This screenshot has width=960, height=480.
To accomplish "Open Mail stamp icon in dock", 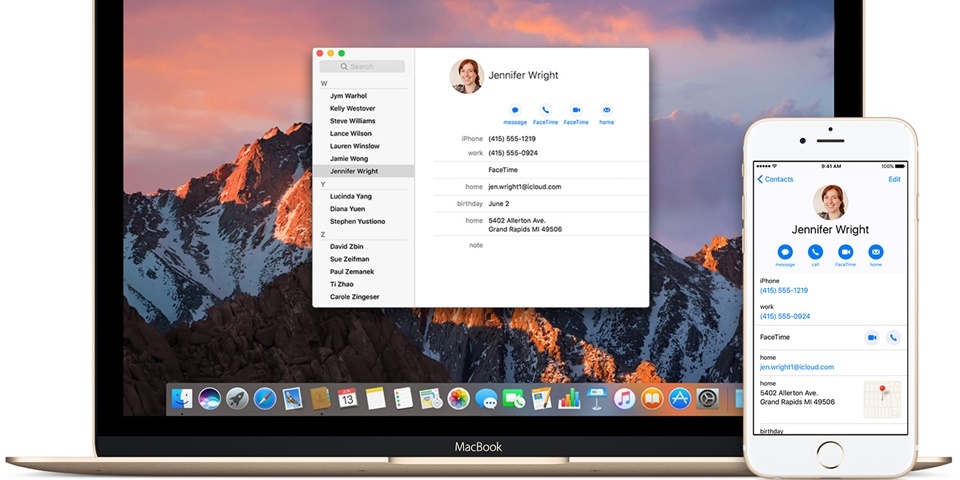I will point(293,399).
